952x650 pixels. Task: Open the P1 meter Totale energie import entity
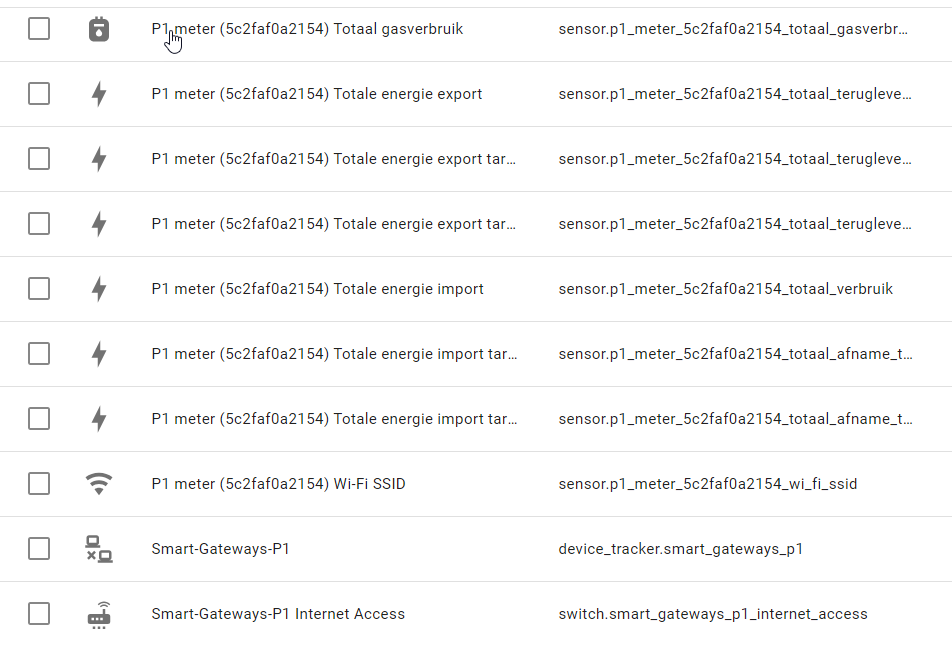317,289
